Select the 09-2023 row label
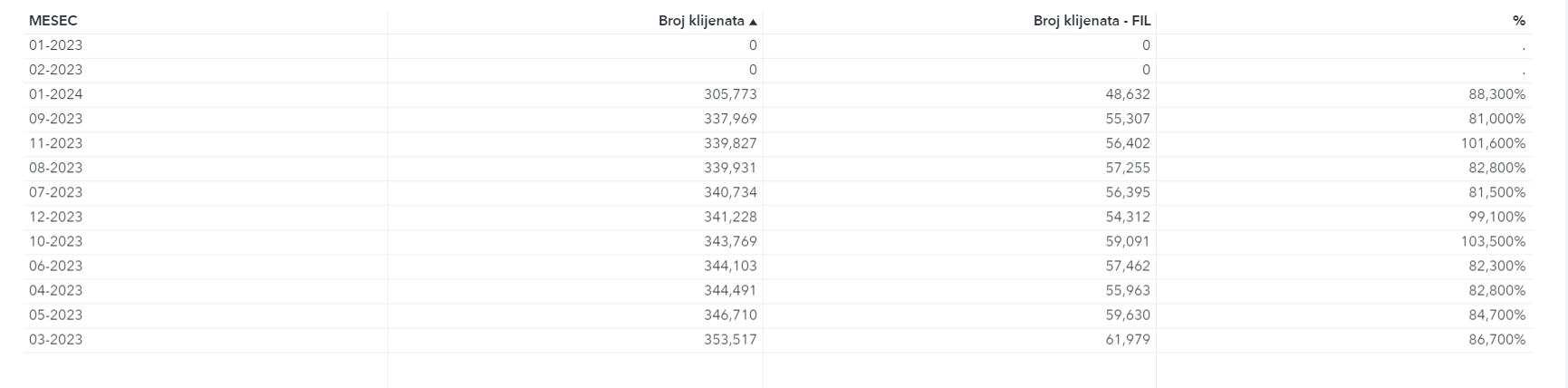The width and height of the screenshot is (1568, 388). 56,119
